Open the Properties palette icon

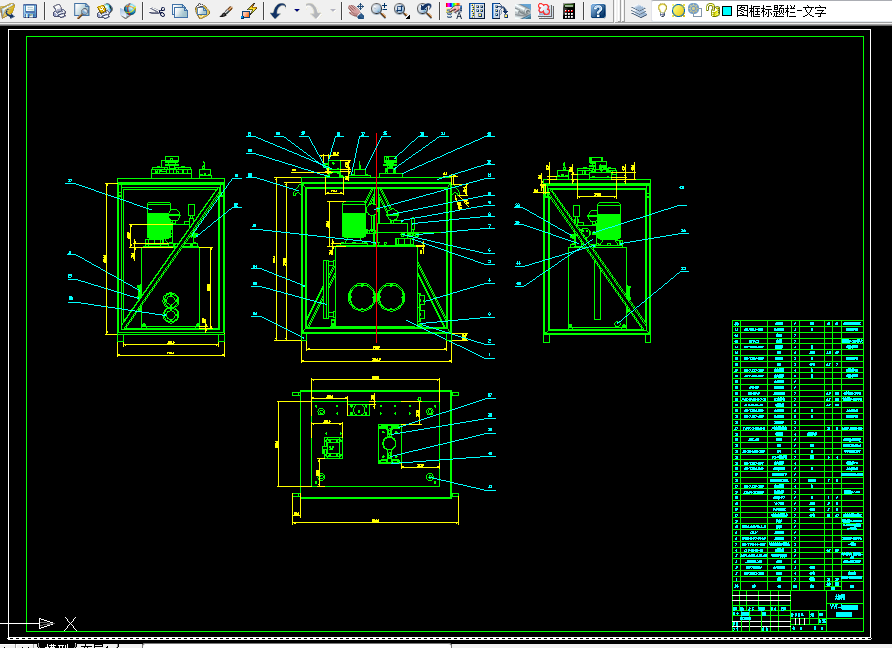click(453, 10)
